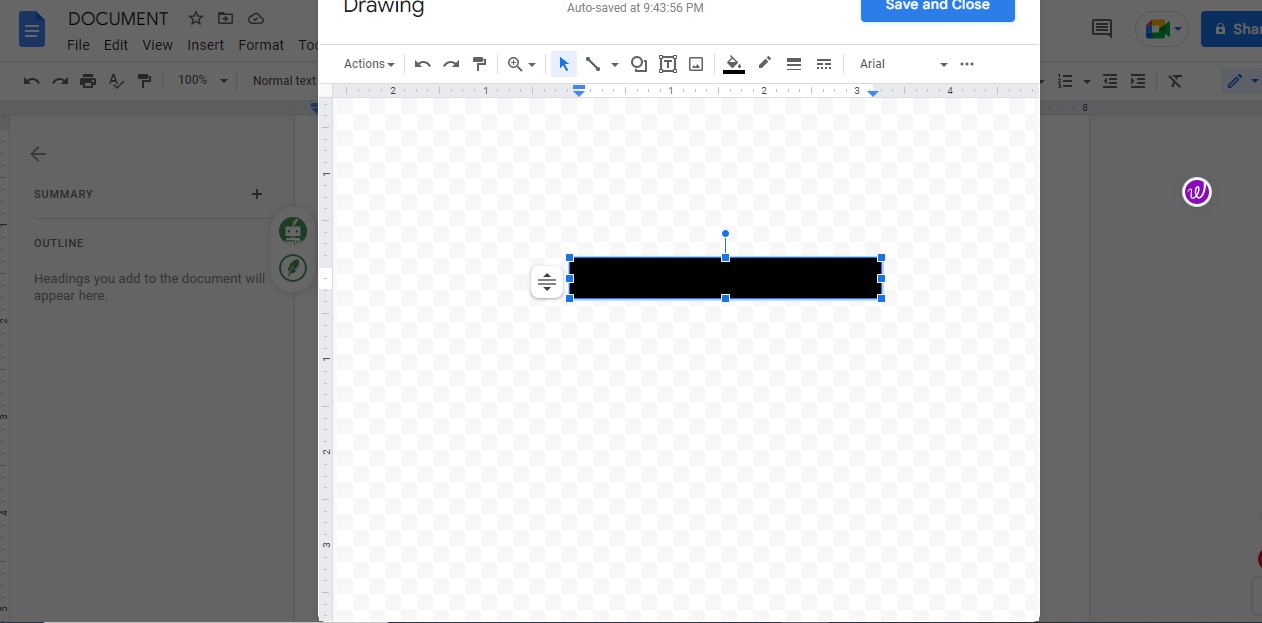1262x623 pixels.
Task: Select the arrow selection tool
Action: point(563,63)
